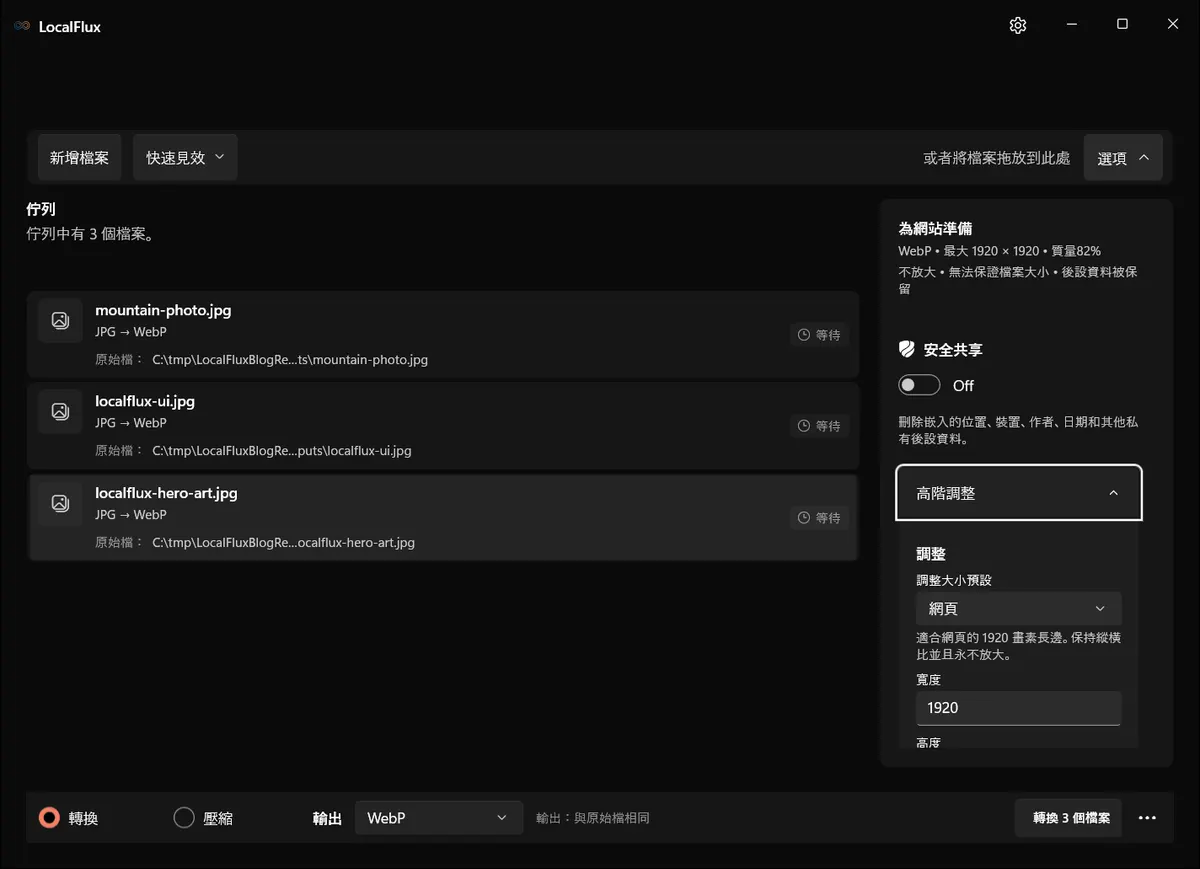Select the 壓縮 radio button

[184, 818]
